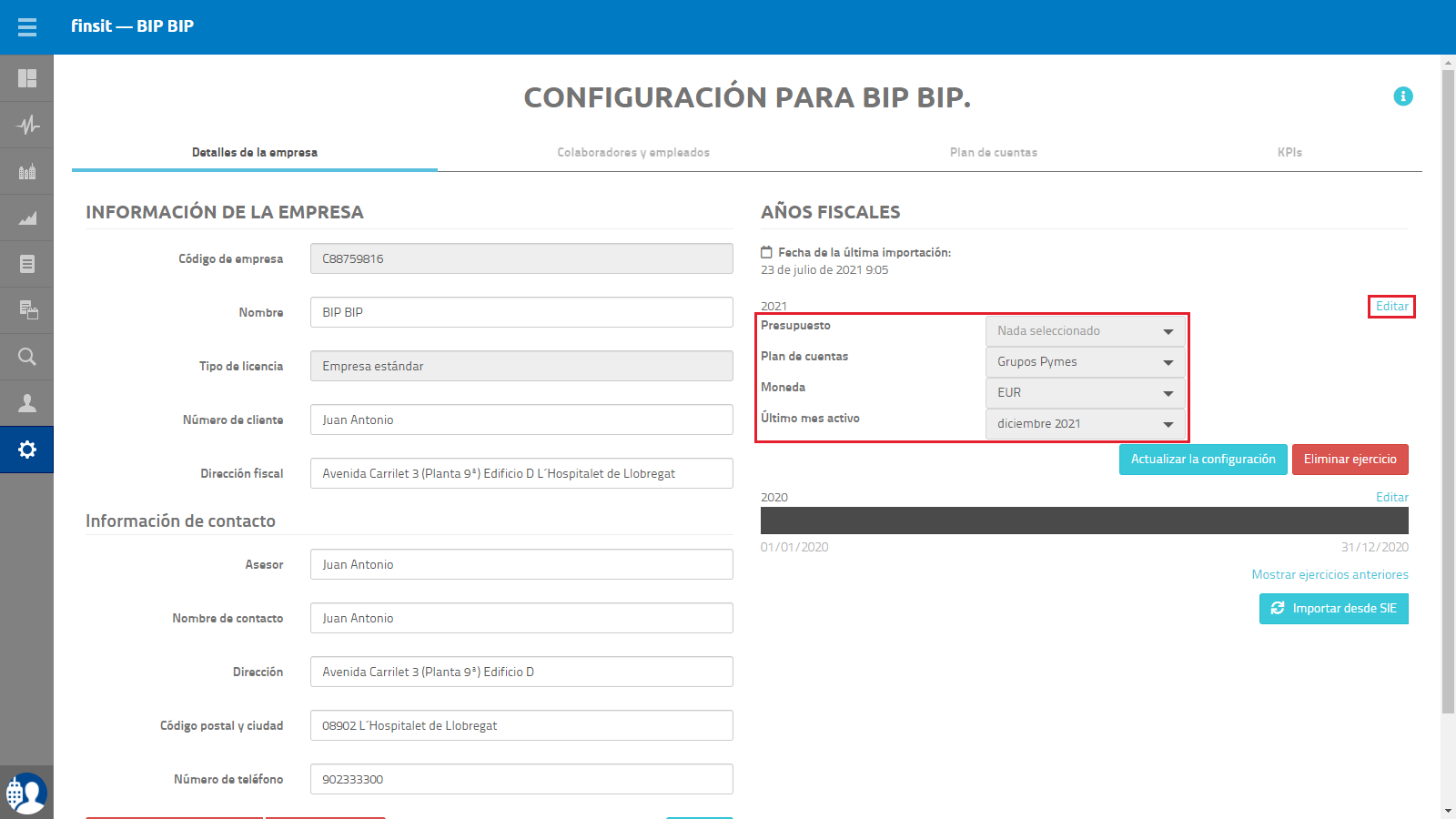Open the search magnifier icon in sidebar
Screen dimensions: 1456x819
(x=27, y=357)
